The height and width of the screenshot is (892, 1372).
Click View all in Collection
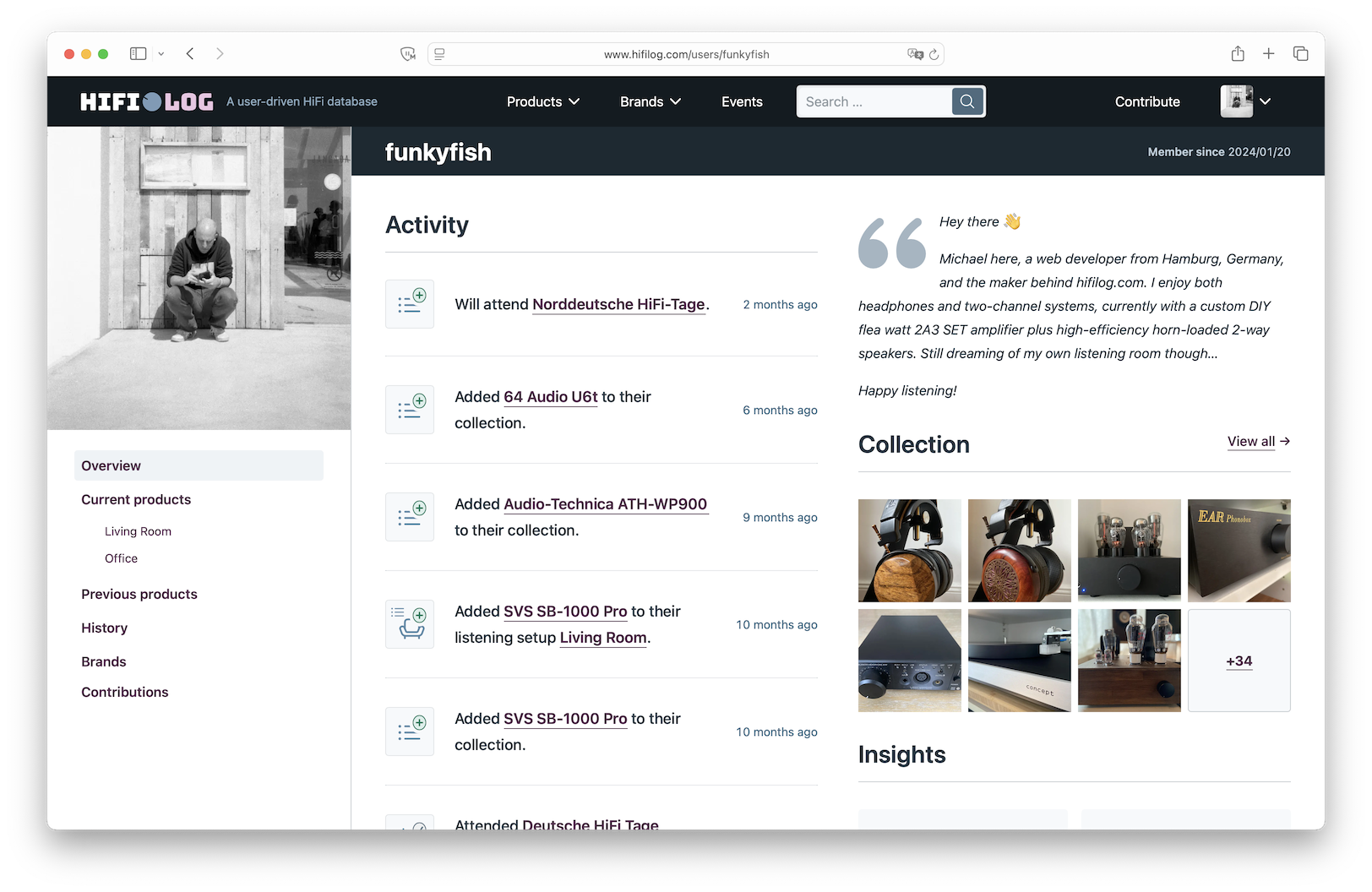pyautogui.click(x=1251, y=441)
